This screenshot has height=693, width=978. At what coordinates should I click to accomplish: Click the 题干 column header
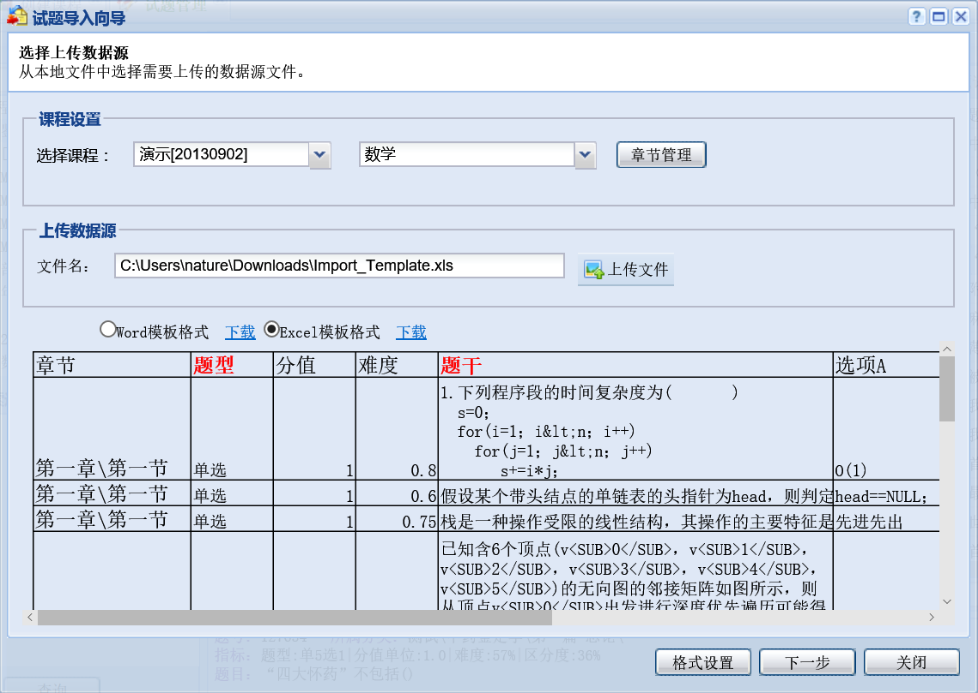coord(460,365)
